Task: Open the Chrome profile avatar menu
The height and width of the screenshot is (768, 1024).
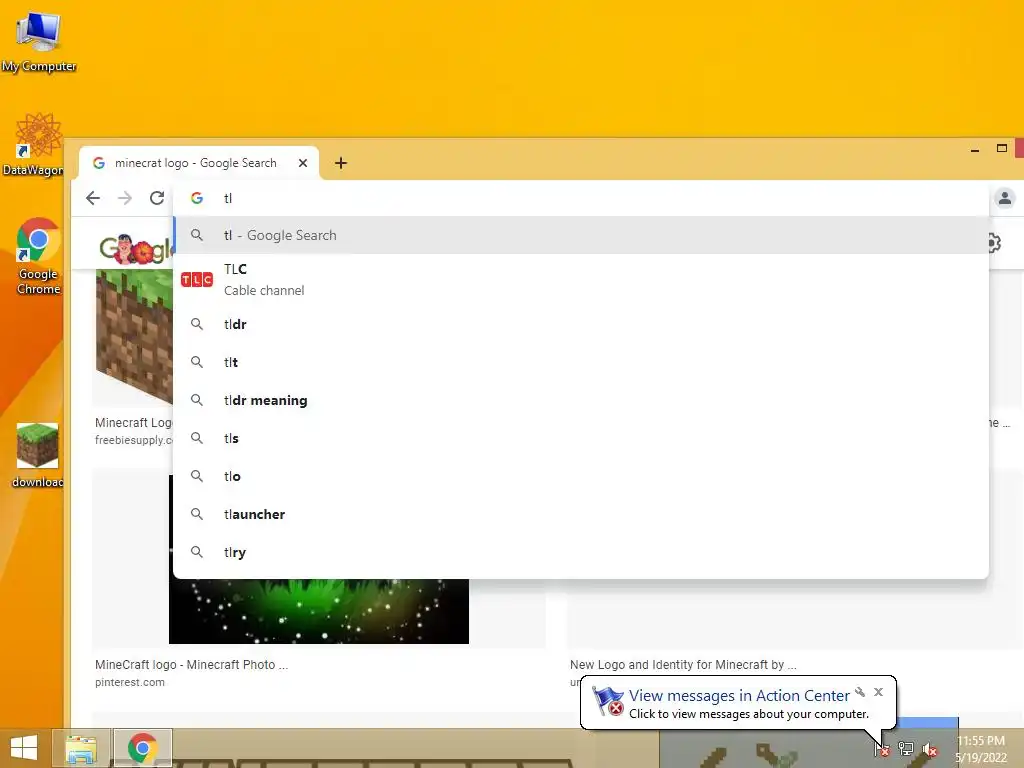Action: (x=1005, y=198)
